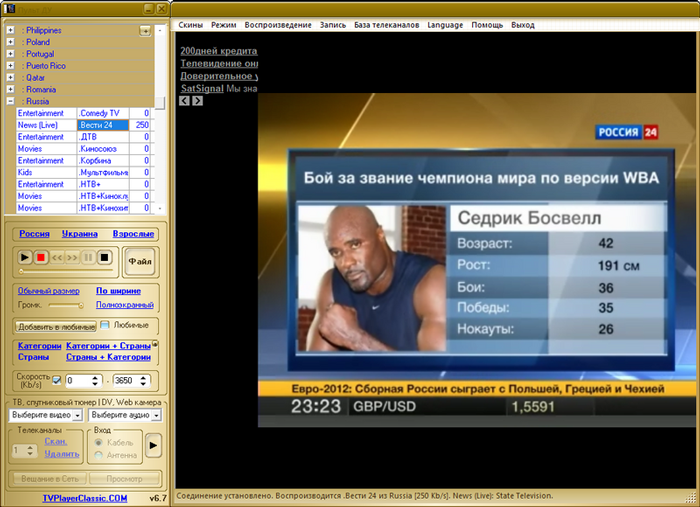Viewport: 700px width, 507px height.
Task: Toggle the Скорость (Kb/s) checkbox
Action: click(56, 380)
